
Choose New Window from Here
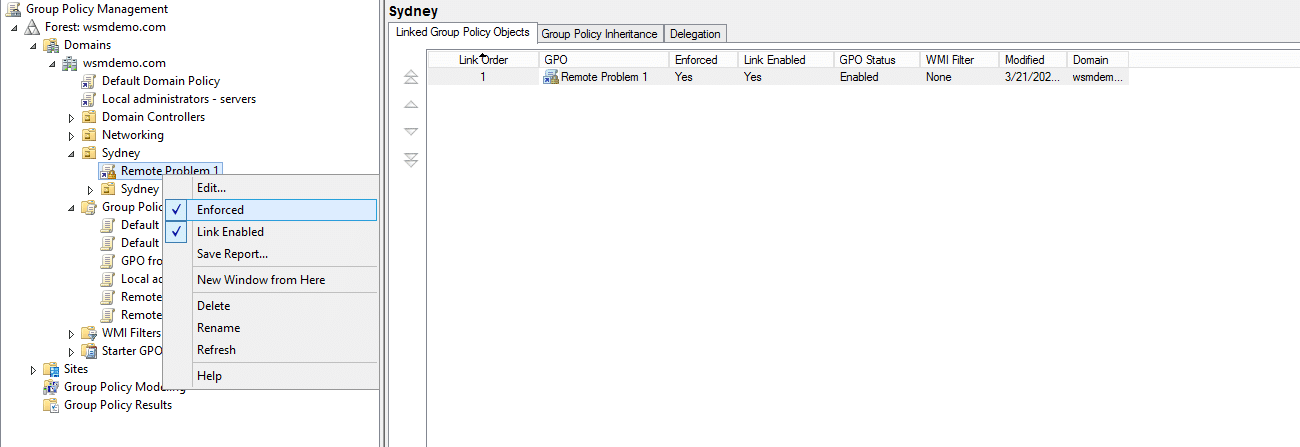(x=270, y=280)
